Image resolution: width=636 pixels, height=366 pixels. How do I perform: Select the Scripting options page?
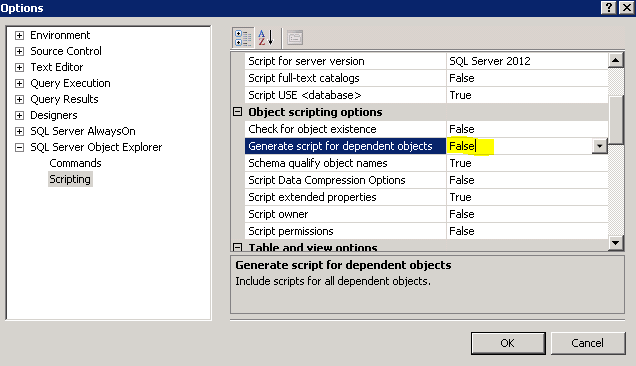(70, 179)
